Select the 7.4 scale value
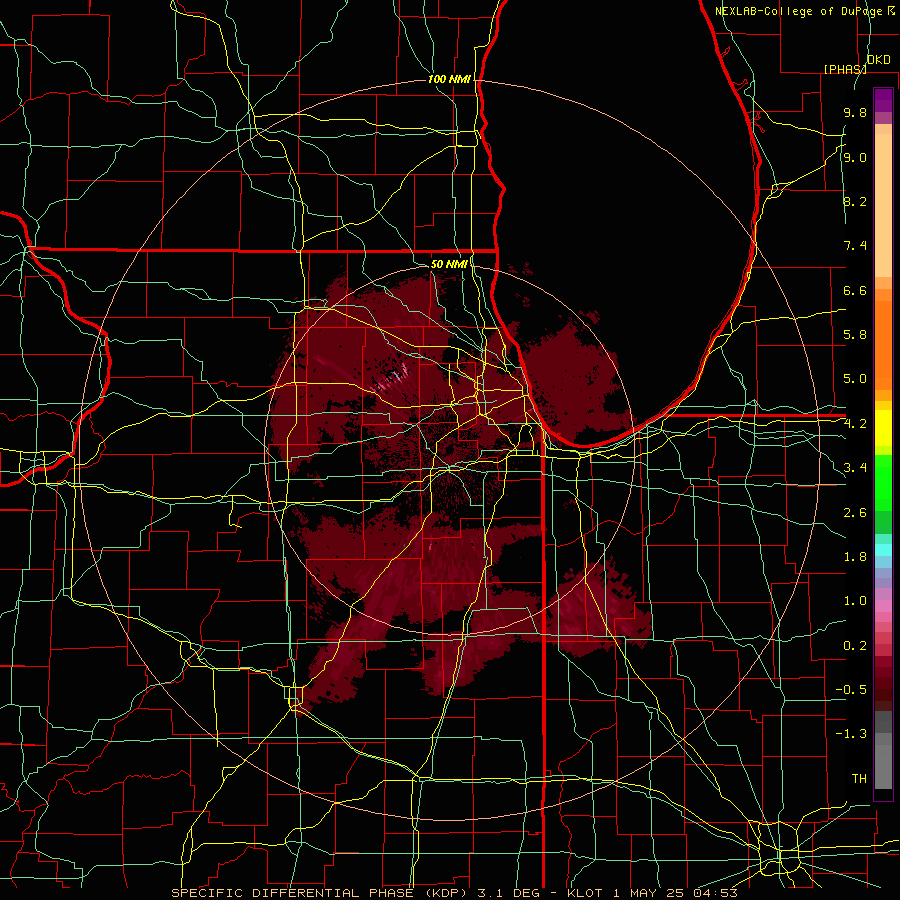This screenshot has height=900, width=900. tap(855, 246)
